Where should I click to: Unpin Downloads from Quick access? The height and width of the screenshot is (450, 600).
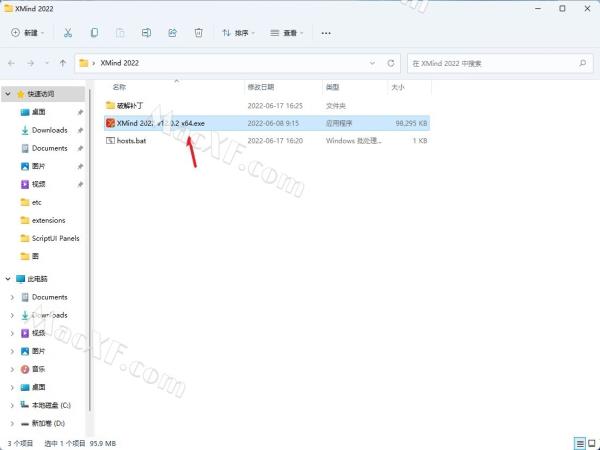(80, 130)
